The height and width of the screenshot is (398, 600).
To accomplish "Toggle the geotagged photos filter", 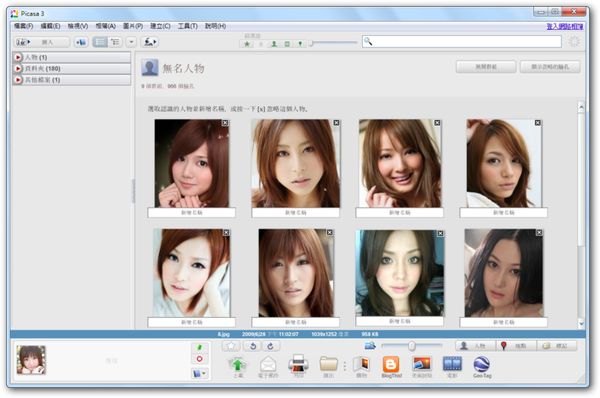I will coord(300,44).
